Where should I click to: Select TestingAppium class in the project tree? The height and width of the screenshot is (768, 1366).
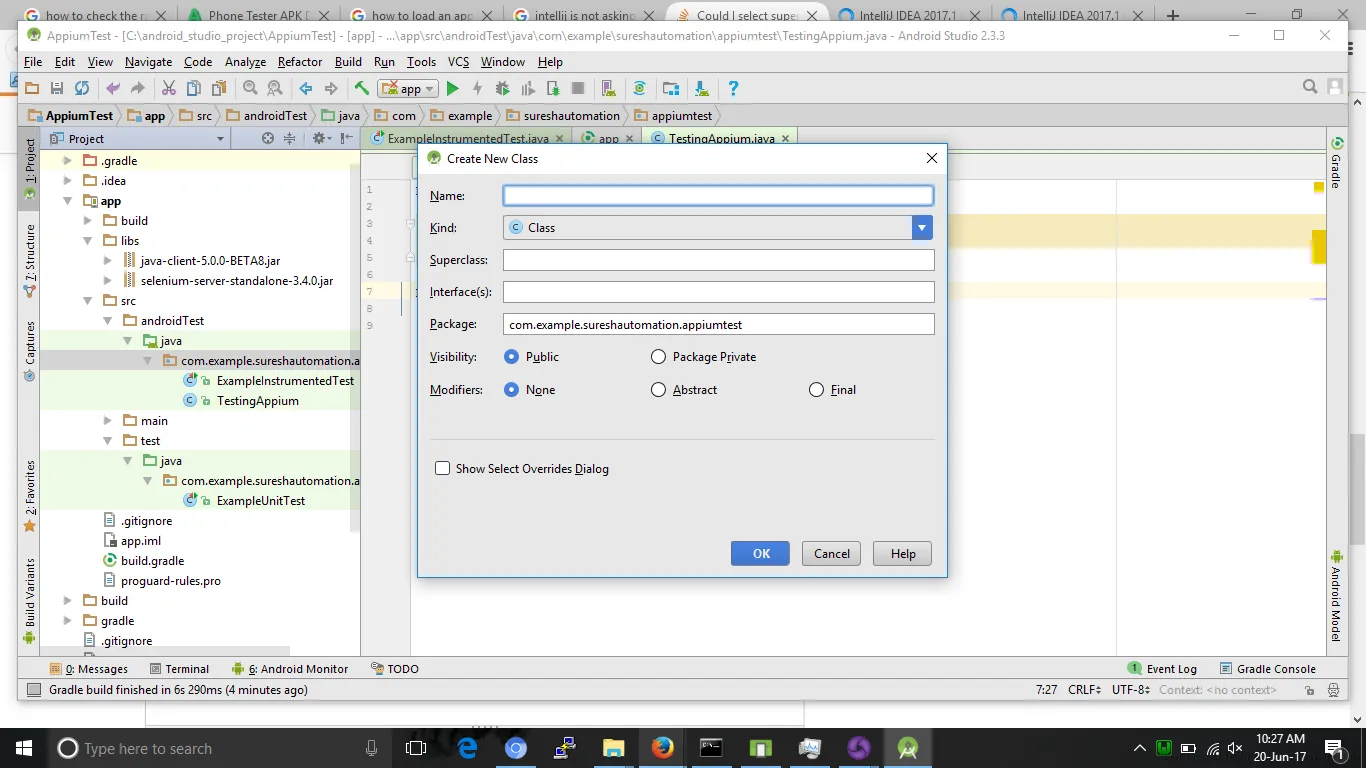[257, 400]
